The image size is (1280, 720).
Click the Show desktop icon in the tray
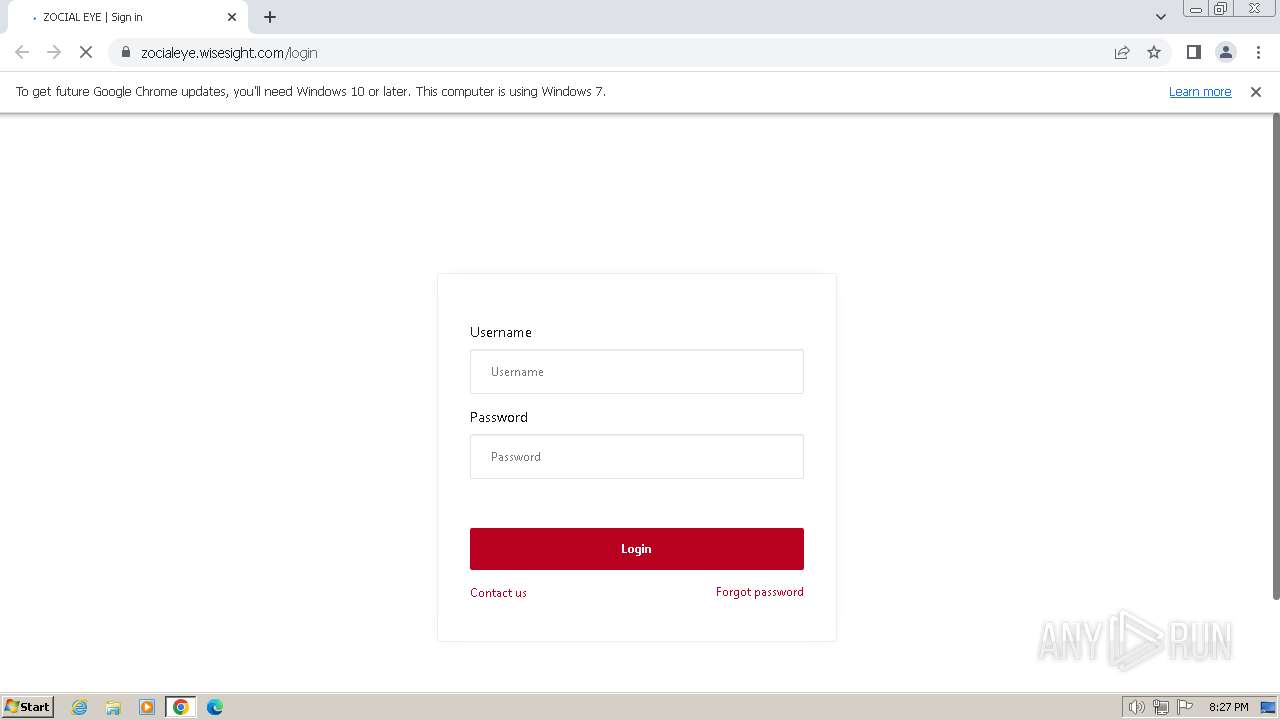(x=1268, y=707)
